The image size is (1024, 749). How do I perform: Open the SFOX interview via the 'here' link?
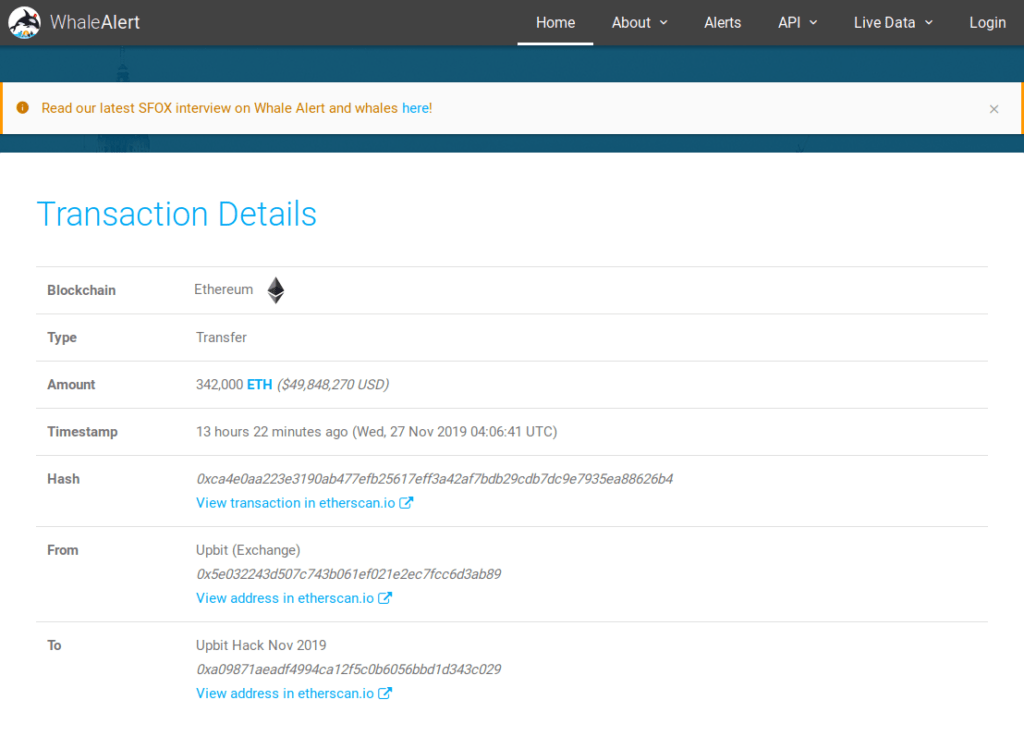416,108
